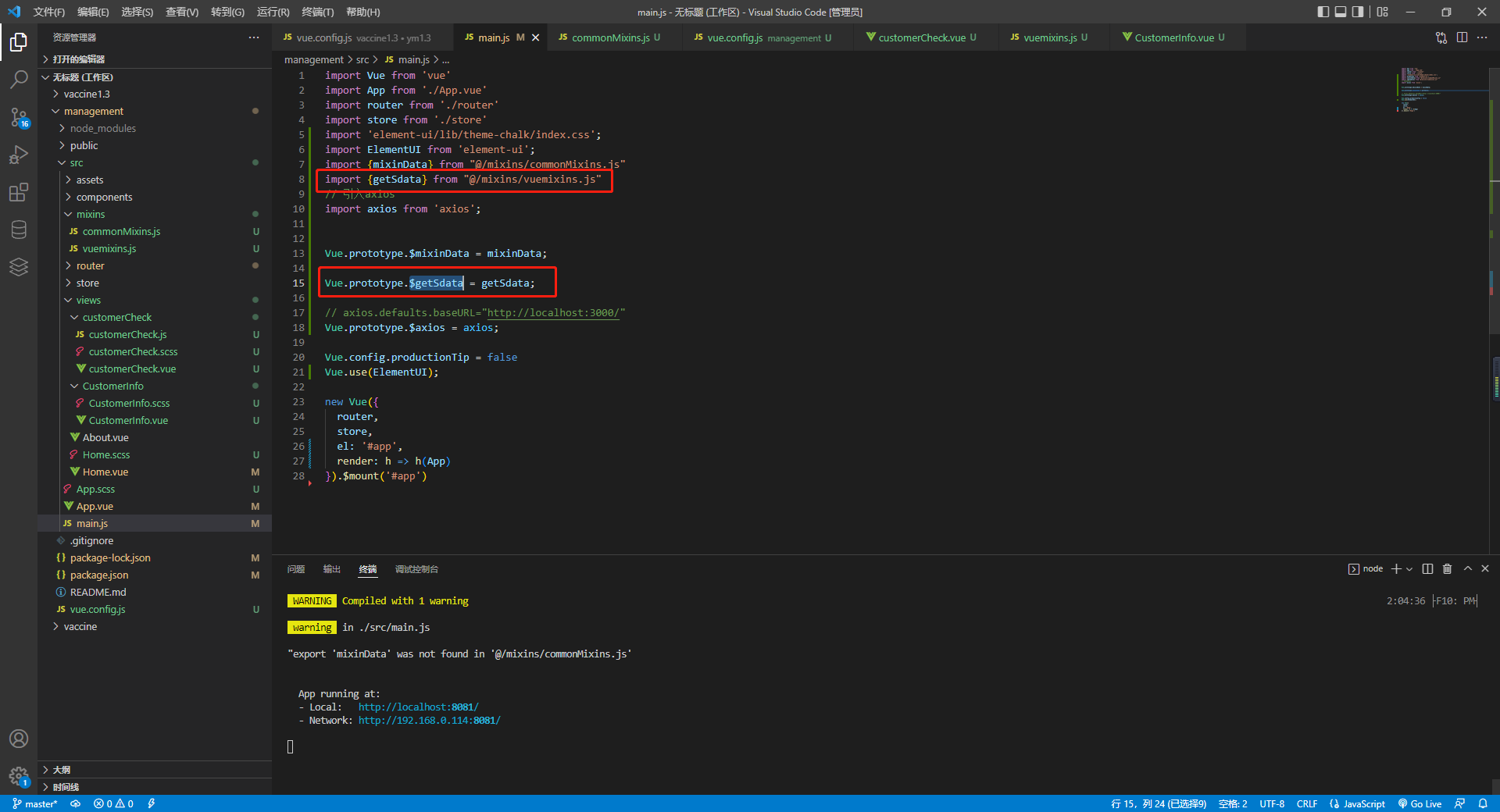Screen dimensions: 1500x812
Task: Open Run and Debug view
Action: (x=19, y=155)
